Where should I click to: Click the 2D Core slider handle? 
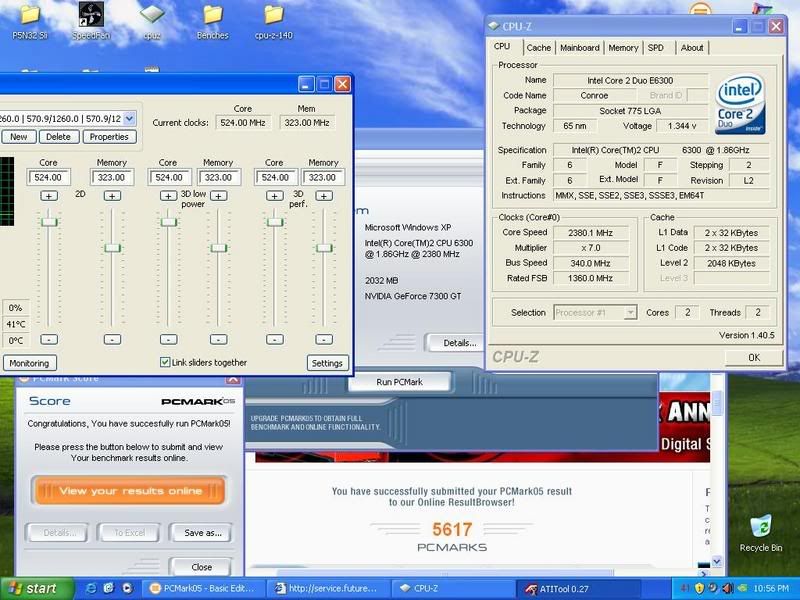(x=49, y=222)
